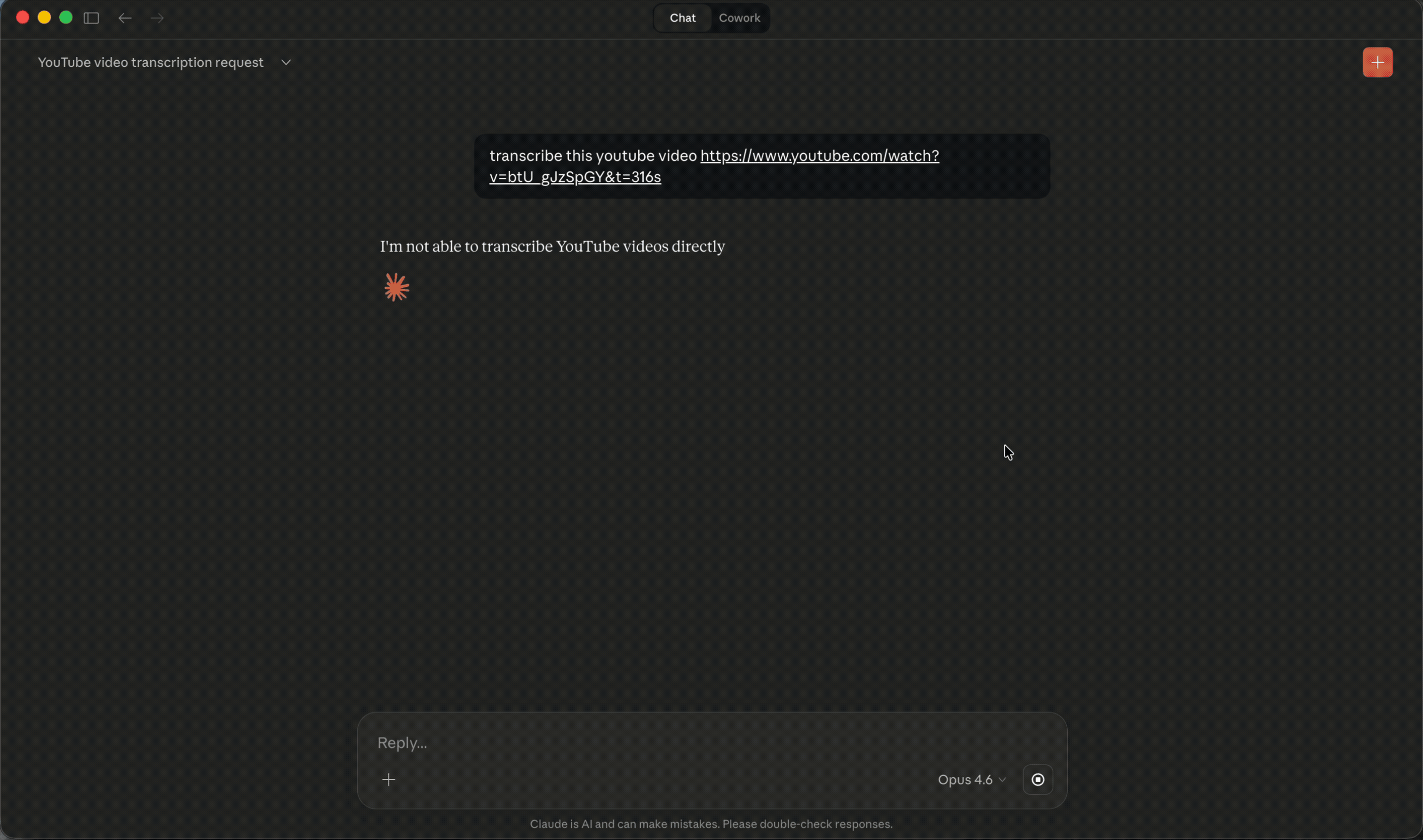Click the 'Claude is AI' disclaimer text
The image size is (1423, 840).
711,824
